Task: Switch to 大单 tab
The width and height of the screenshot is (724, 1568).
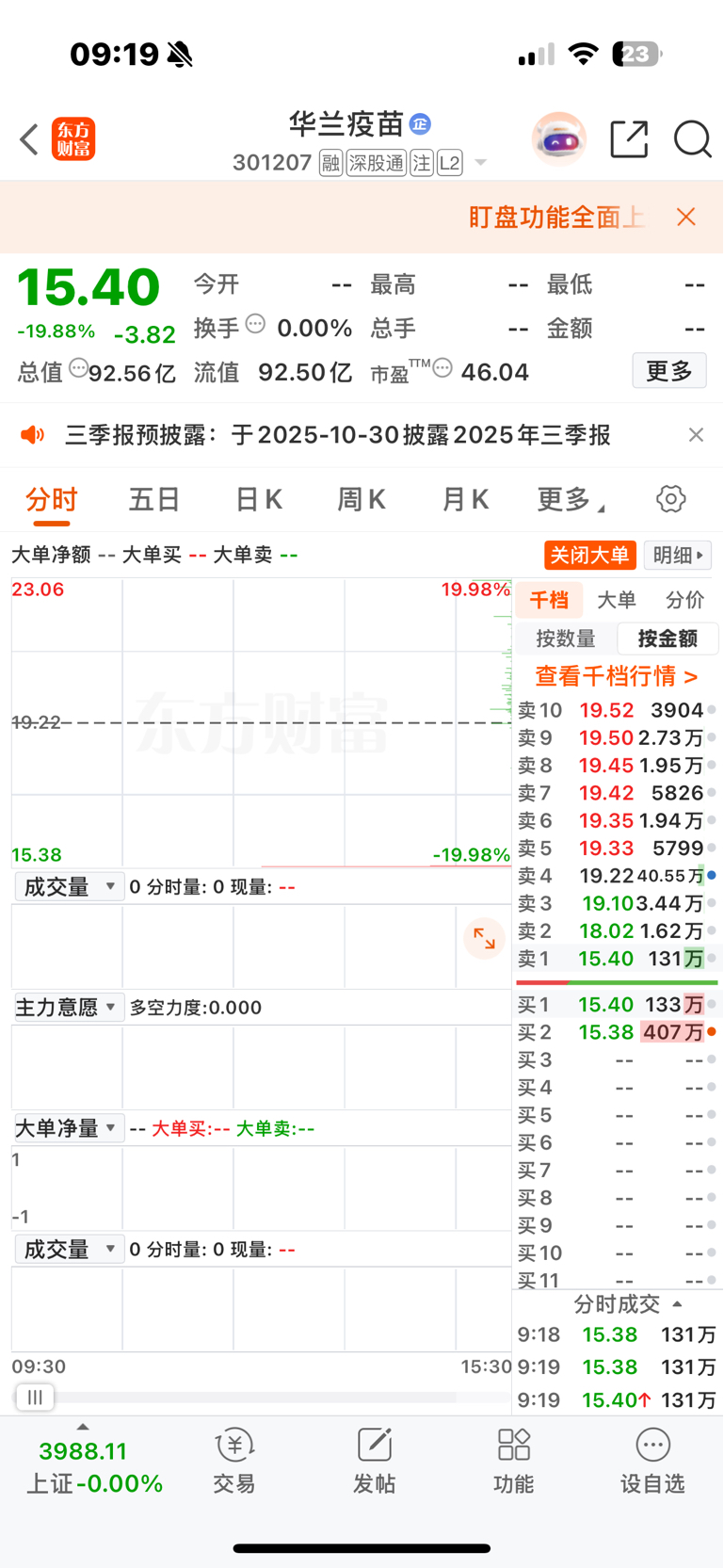Action: pos(617,600)
